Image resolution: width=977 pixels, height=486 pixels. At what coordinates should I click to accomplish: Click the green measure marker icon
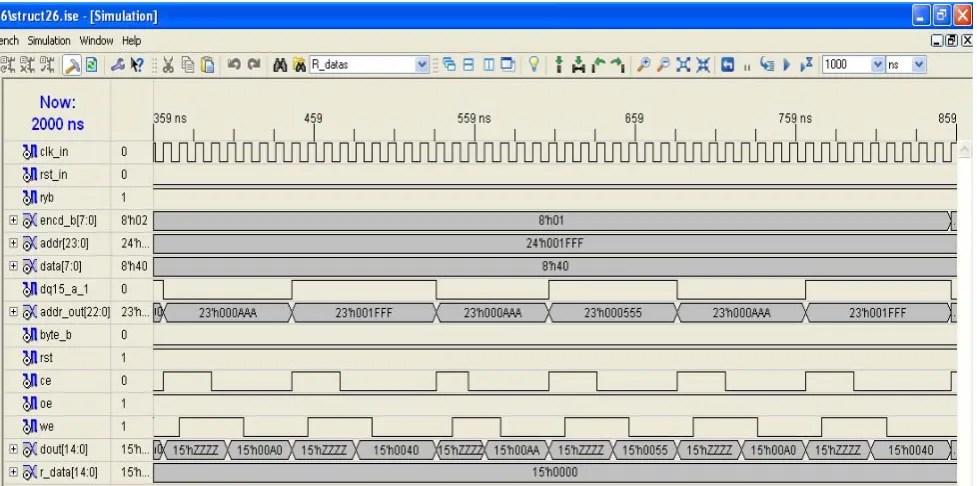[579, 64]
